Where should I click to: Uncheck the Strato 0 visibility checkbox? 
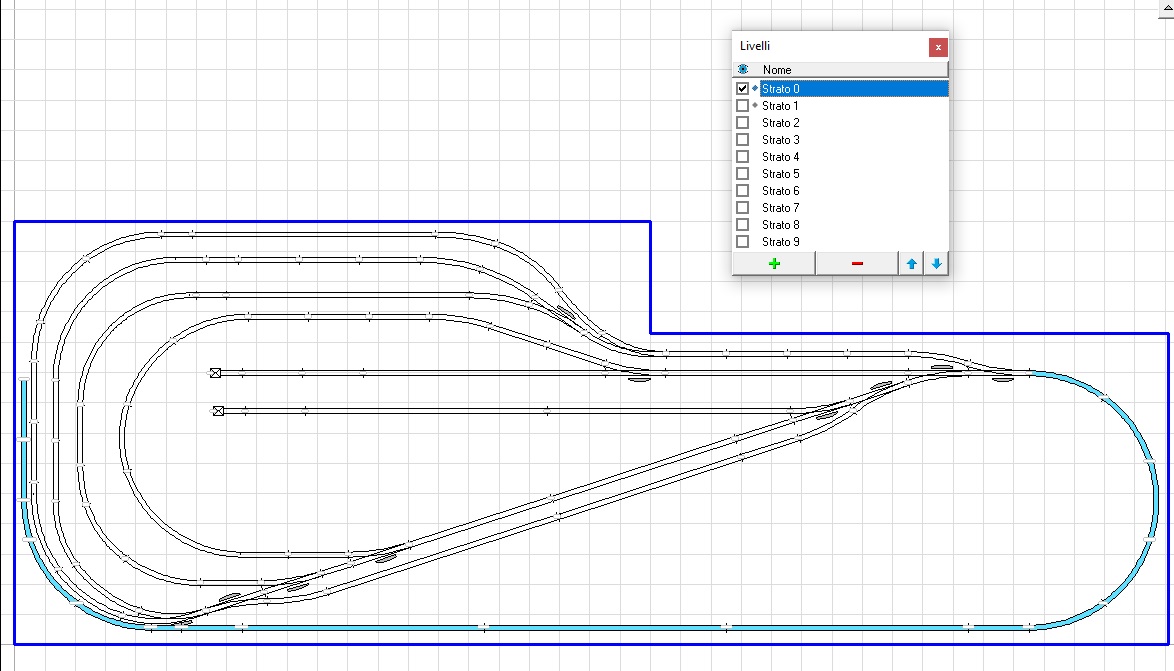(742, 89)
